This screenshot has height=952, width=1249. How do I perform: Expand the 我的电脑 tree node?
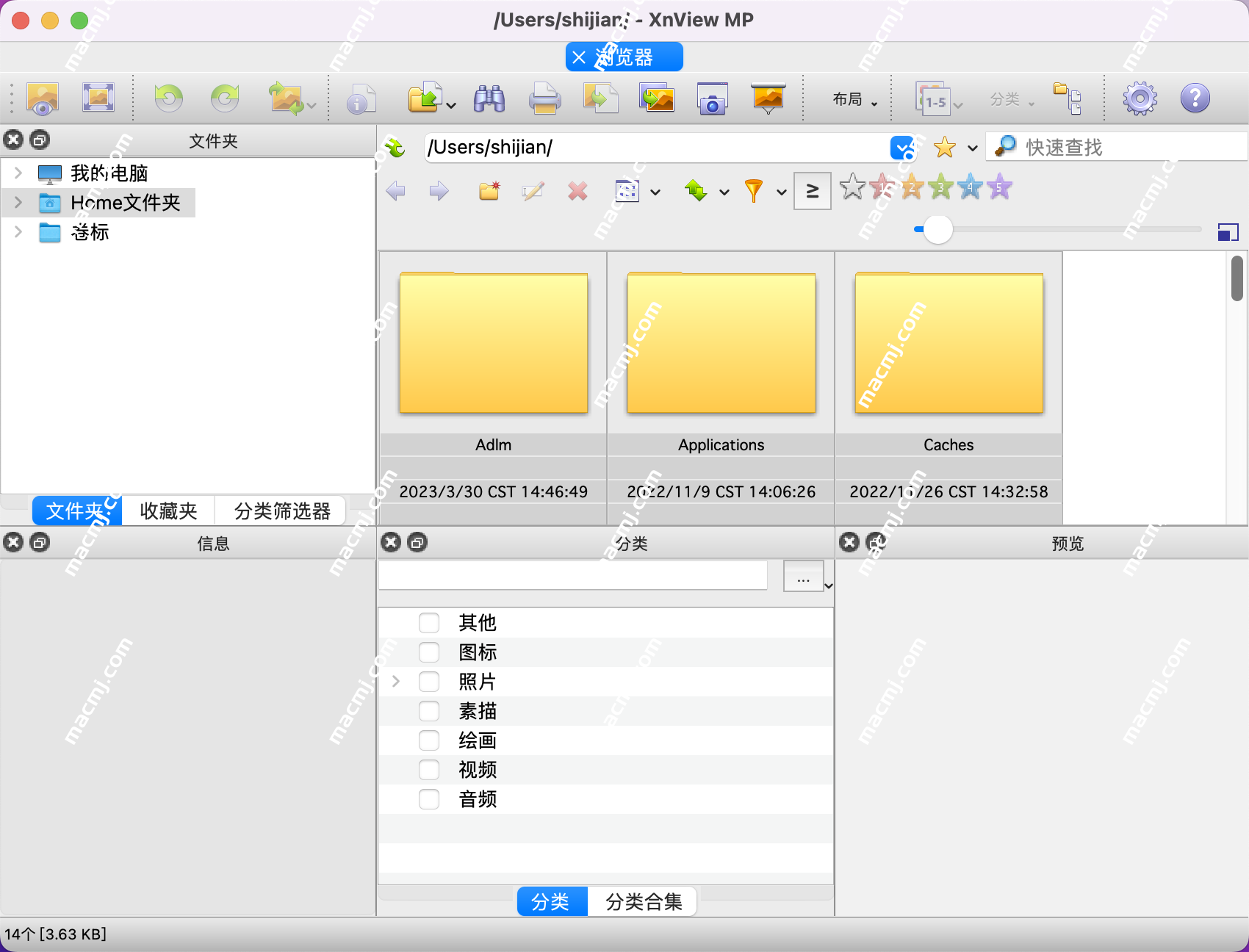tap(18, 173)
